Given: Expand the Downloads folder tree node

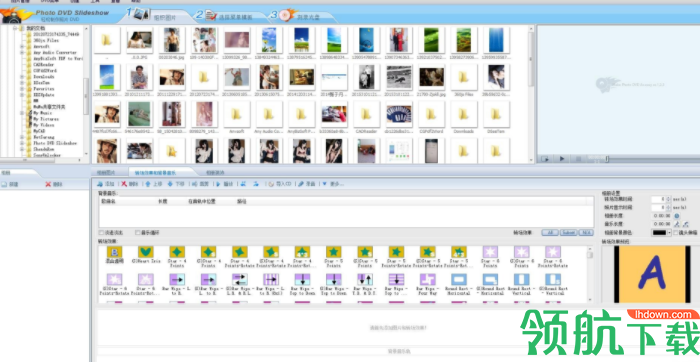Looking at the screenshot, I should (22, 77).
